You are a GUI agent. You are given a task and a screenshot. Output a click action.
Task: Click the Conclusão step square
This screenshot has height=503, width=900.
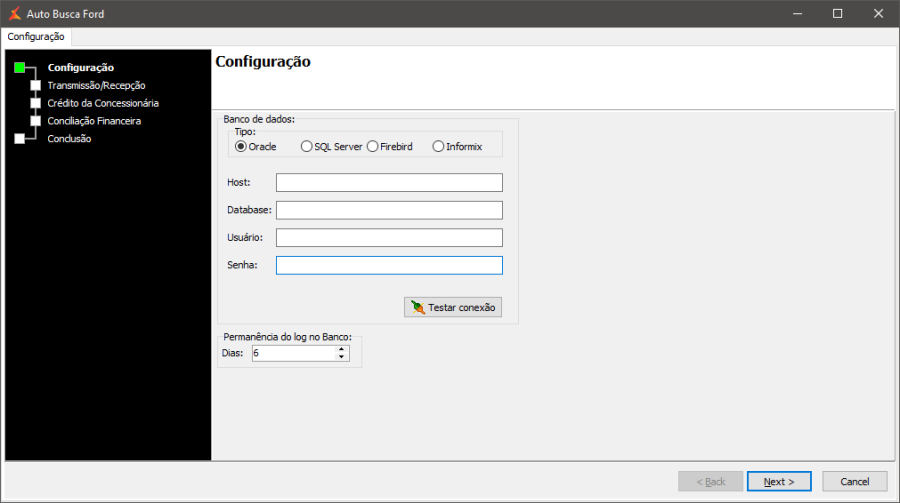(x=20, y=139)
